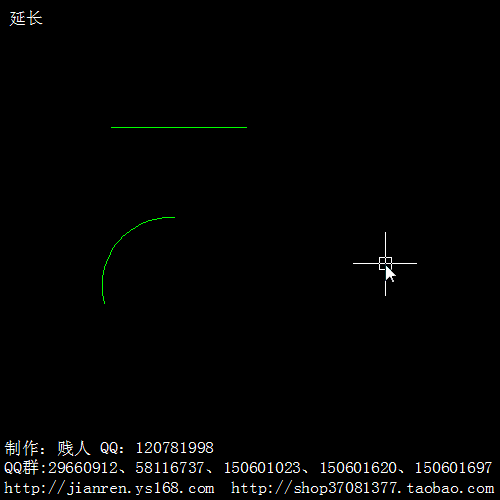Image resolution: width=500 pixels, height=500 pixels.
Task: Click the QQ群 number 150601697
Action: tap(453, 468)
